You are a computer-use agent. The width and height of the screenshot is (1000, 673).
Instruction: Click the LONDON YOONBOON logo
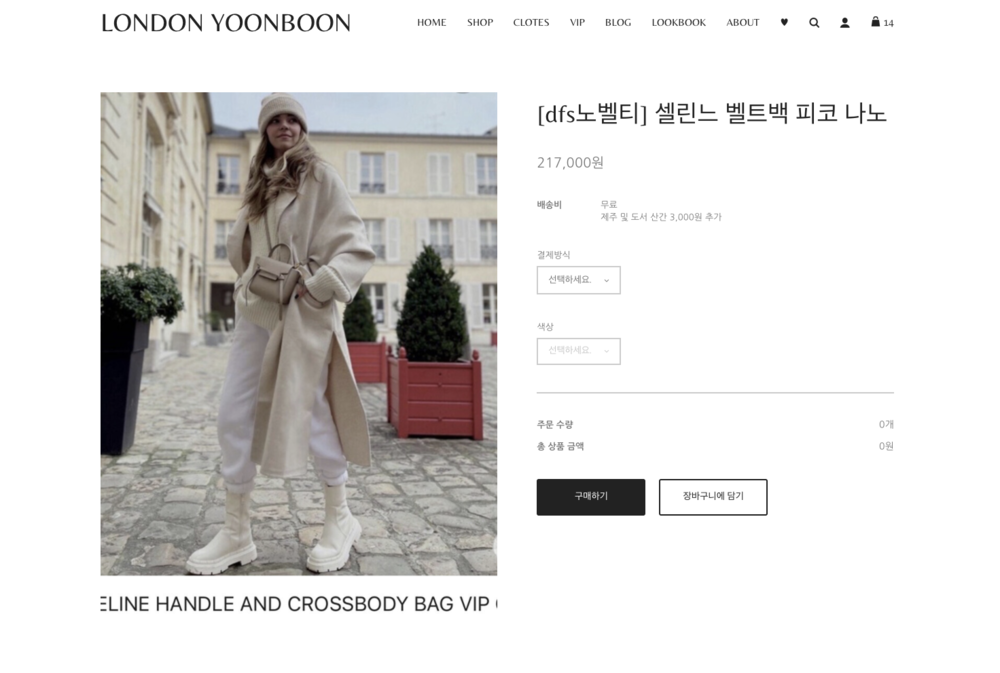[226, 23]
